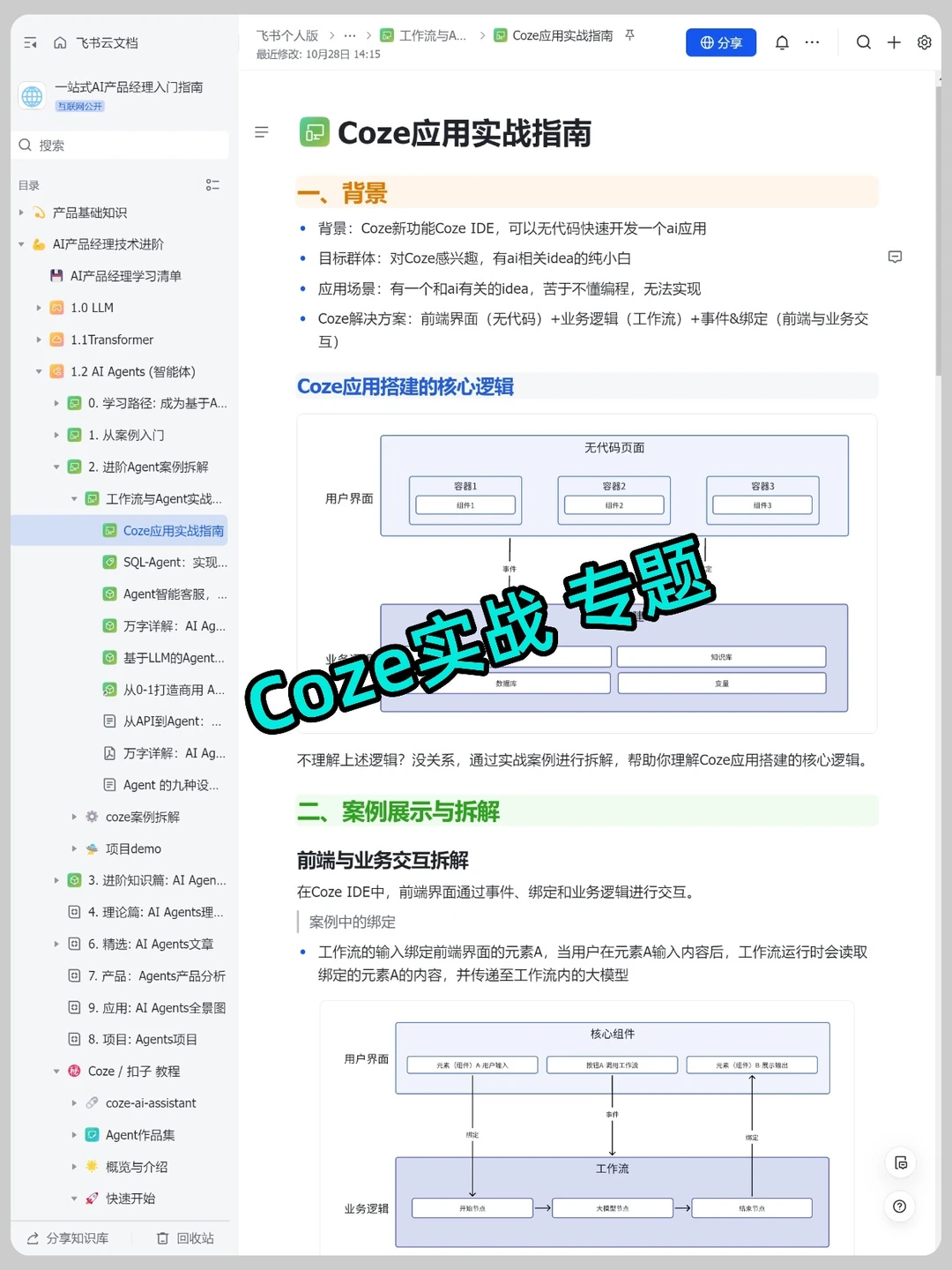Open the notifications bell
The image size is (952, 1270).
782,42
